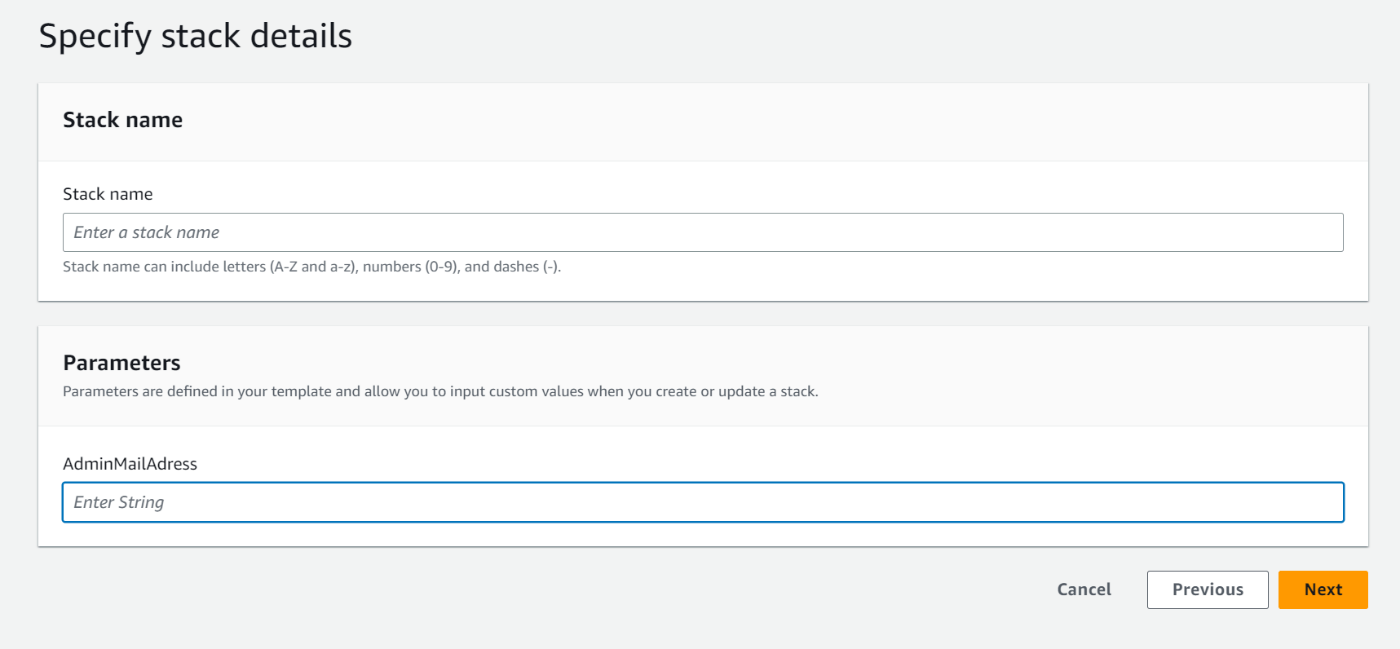Go back with the Previous button
This screenshot has height=649, width=1400.
point(1207,590)
